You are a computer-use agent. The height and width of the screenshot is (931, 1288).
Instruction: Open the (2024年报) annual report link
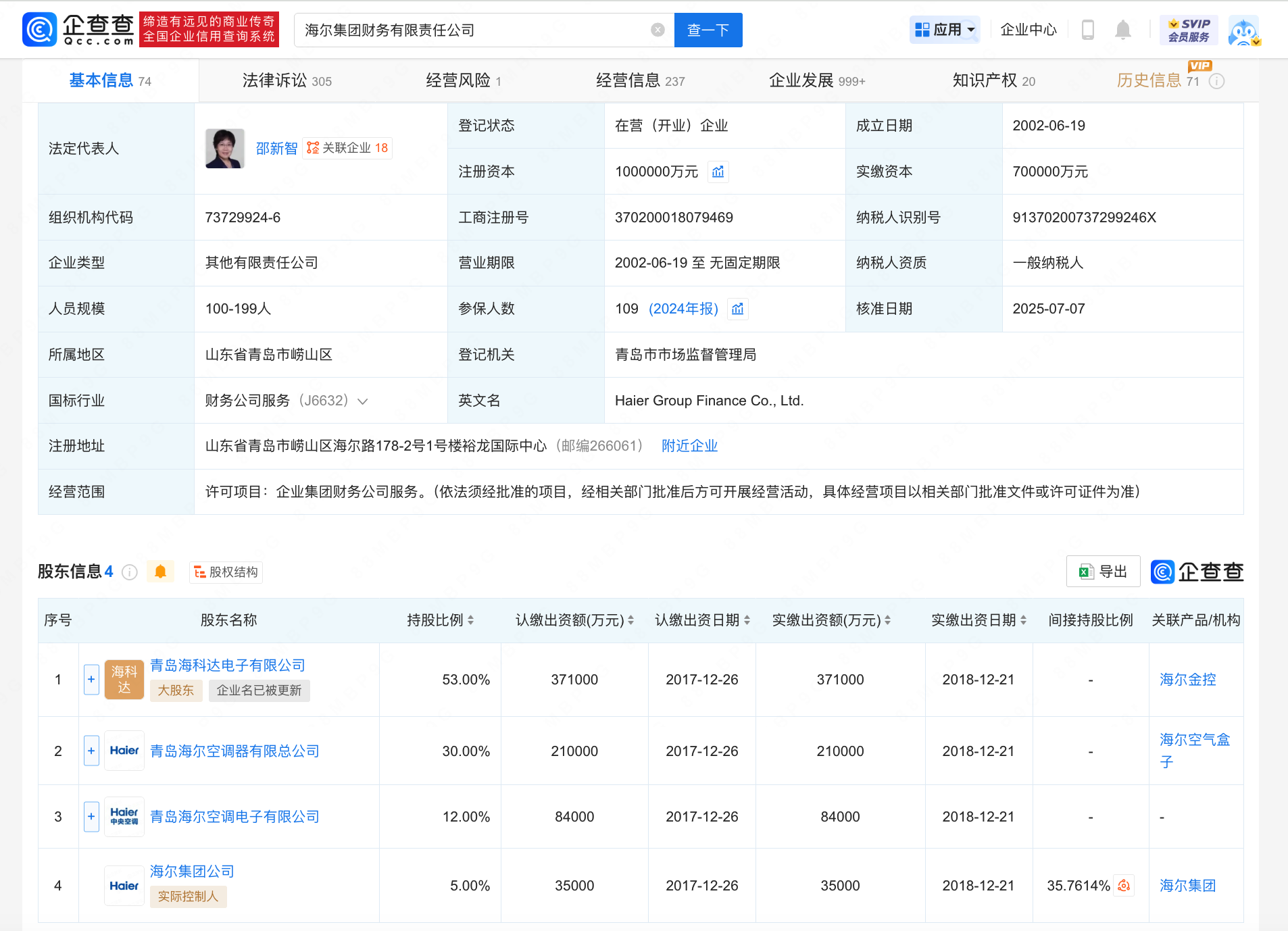(683, 309)
